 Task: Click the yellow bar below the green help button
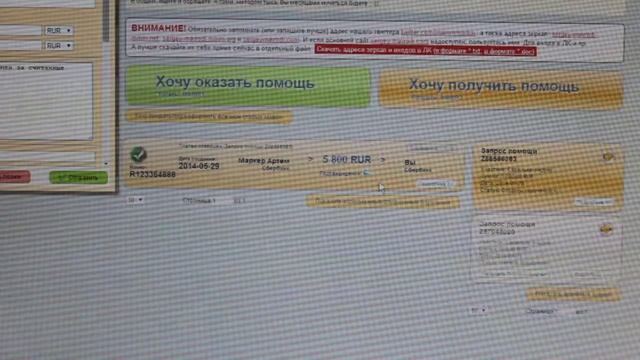(209, 117)
